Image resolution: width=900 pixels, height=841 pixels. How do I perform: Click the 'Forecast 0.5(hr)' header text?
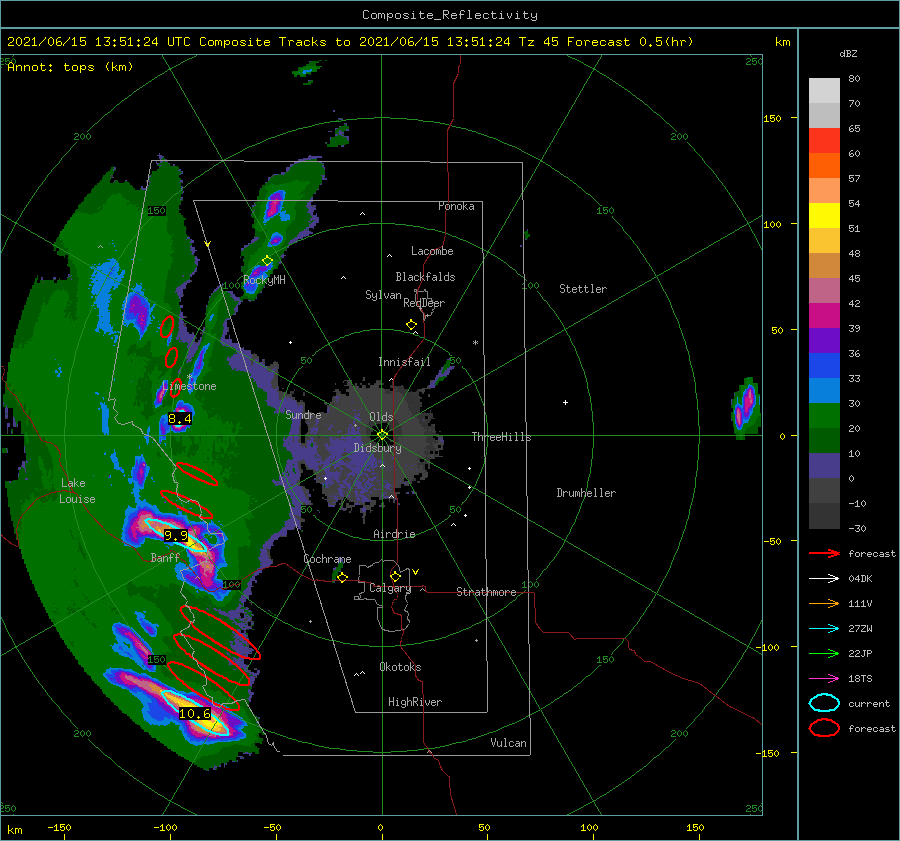tap(630, 42)
